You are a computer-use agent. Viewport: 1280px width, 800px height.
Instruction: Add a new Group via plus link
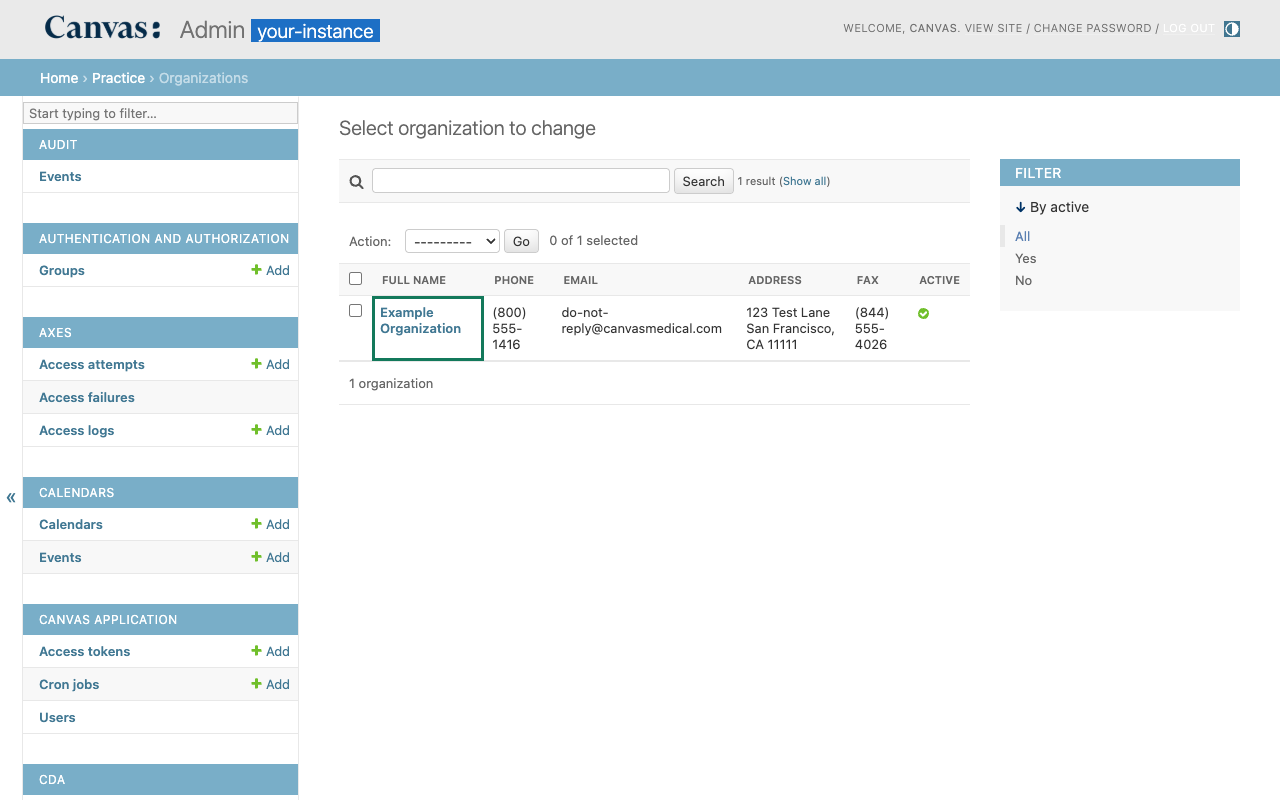pos(270,270)
